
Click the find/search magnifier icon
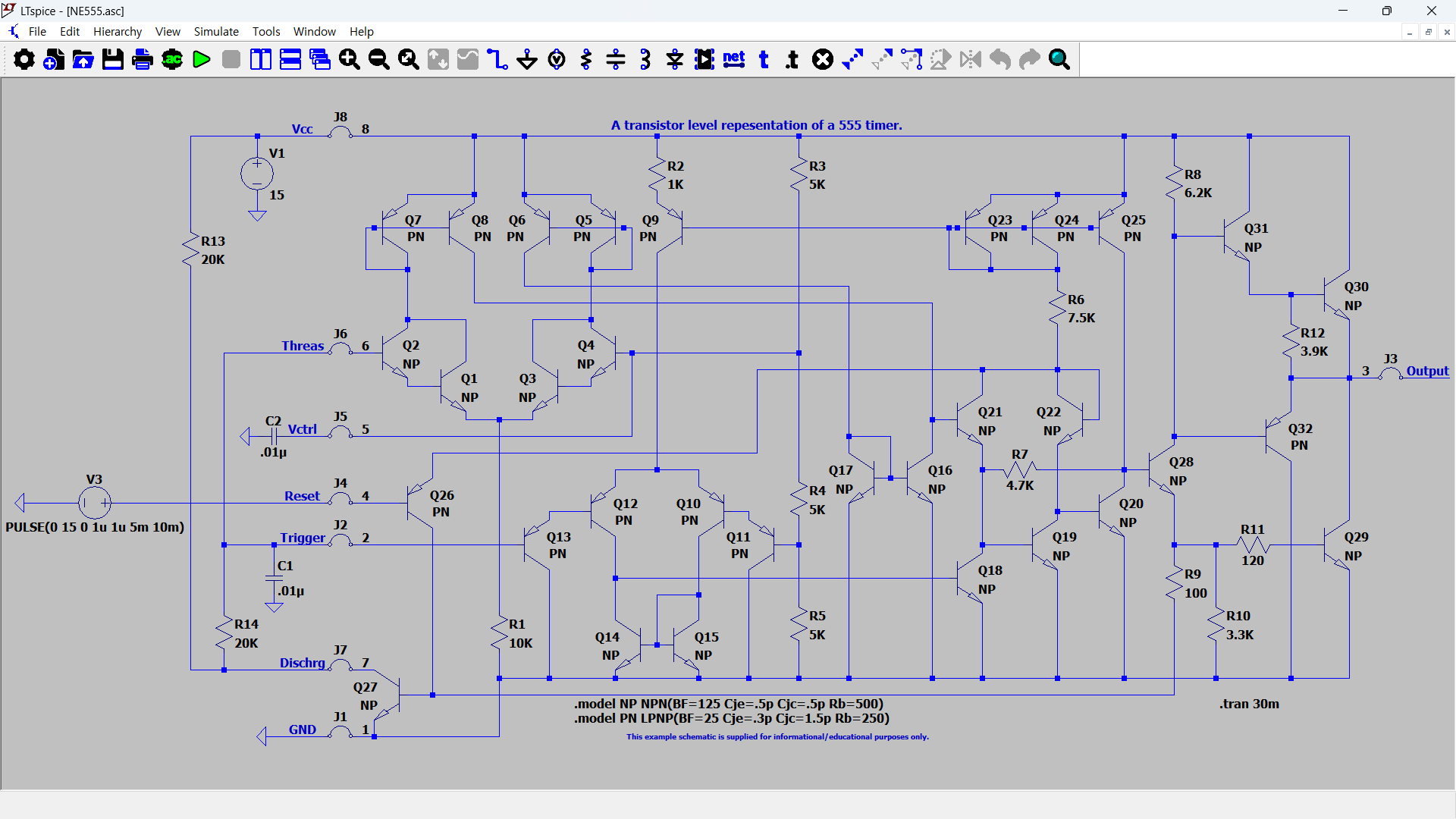[x=1059, y=59]
